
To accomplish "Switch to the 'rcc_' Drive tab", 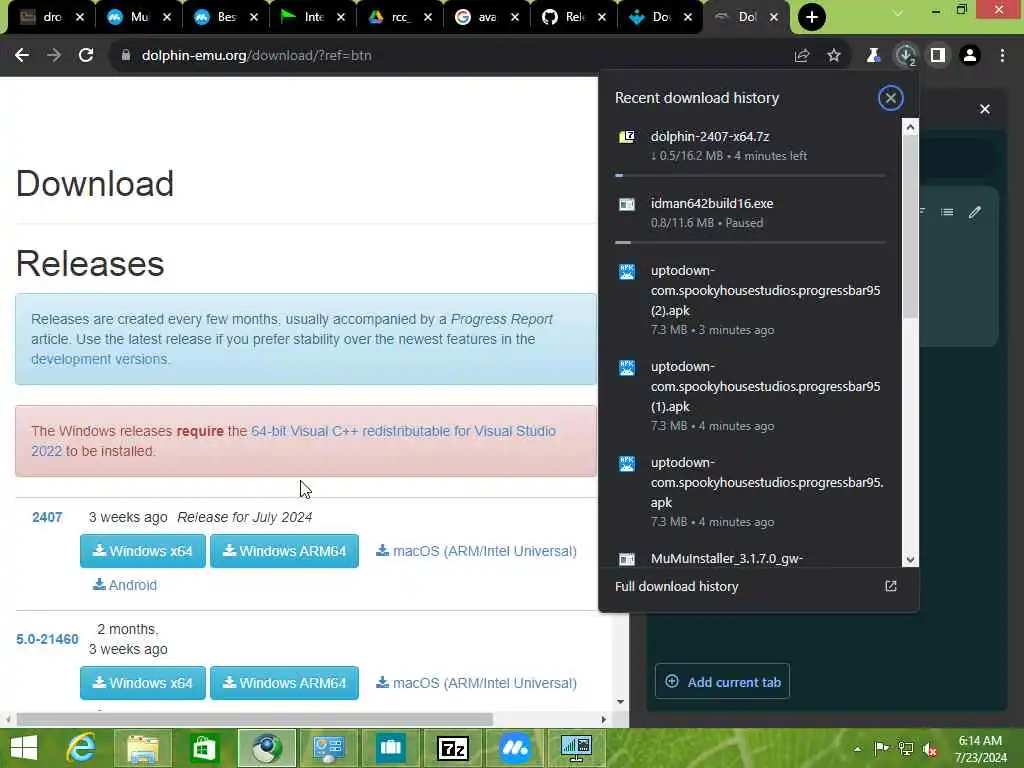I will pos(398,17).
